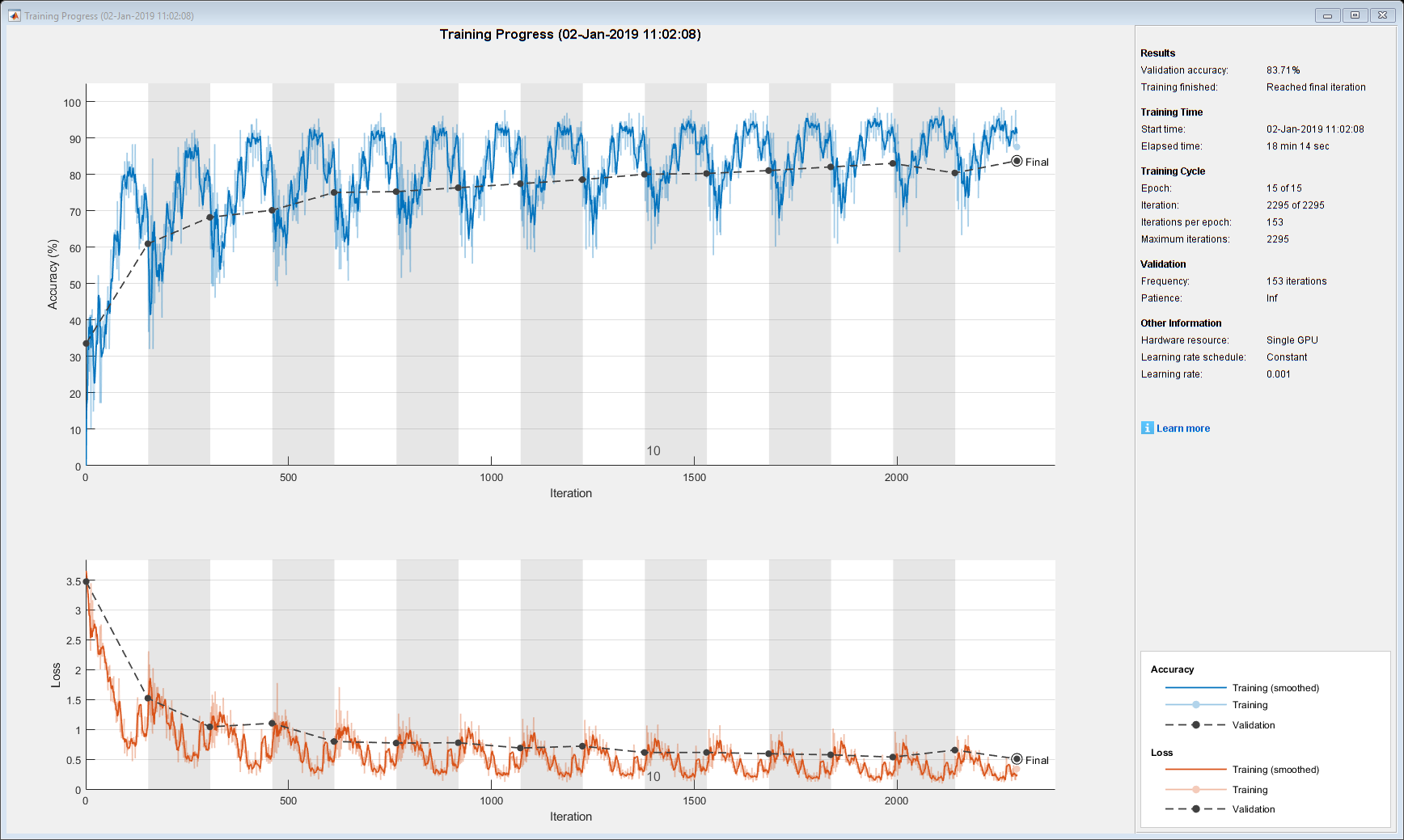The width and height of the screenshot is (1404, 840).
Task: Click the validation frequency value '153 iterations'
Action: [x=1296, y=281]
